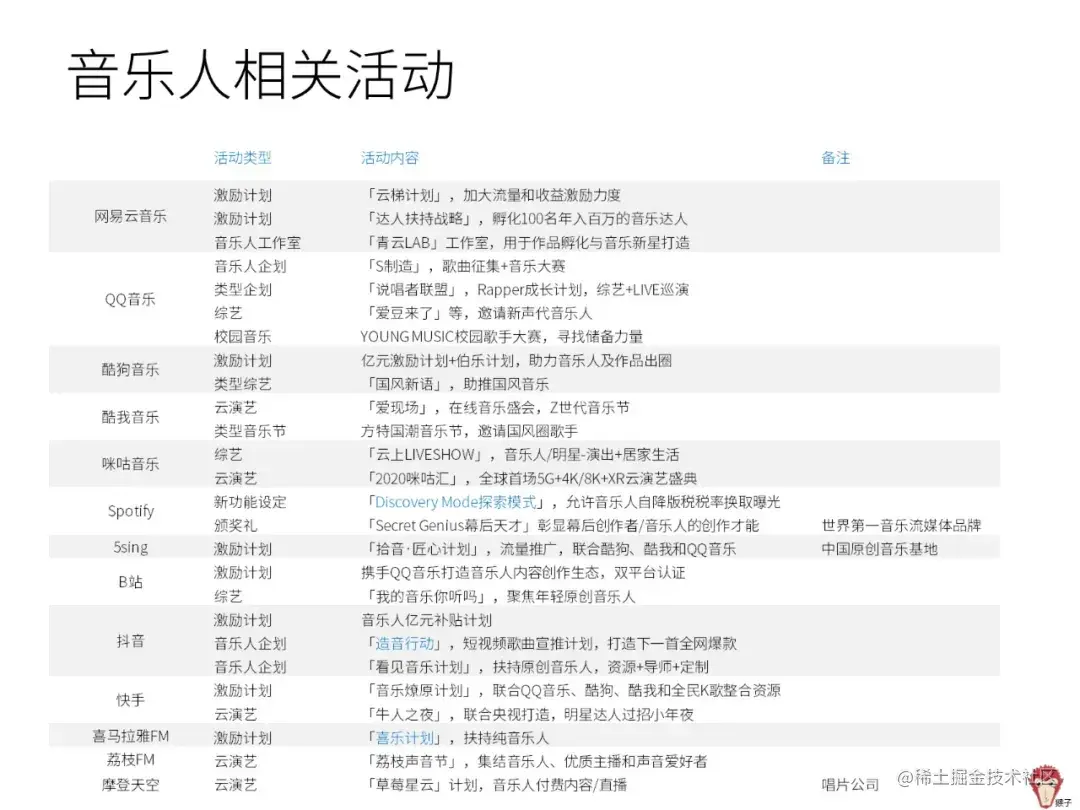Viewport: 1080px width, 810px height.
Task: Select the 网易云音乐 row label
Action: pos(130,218)
